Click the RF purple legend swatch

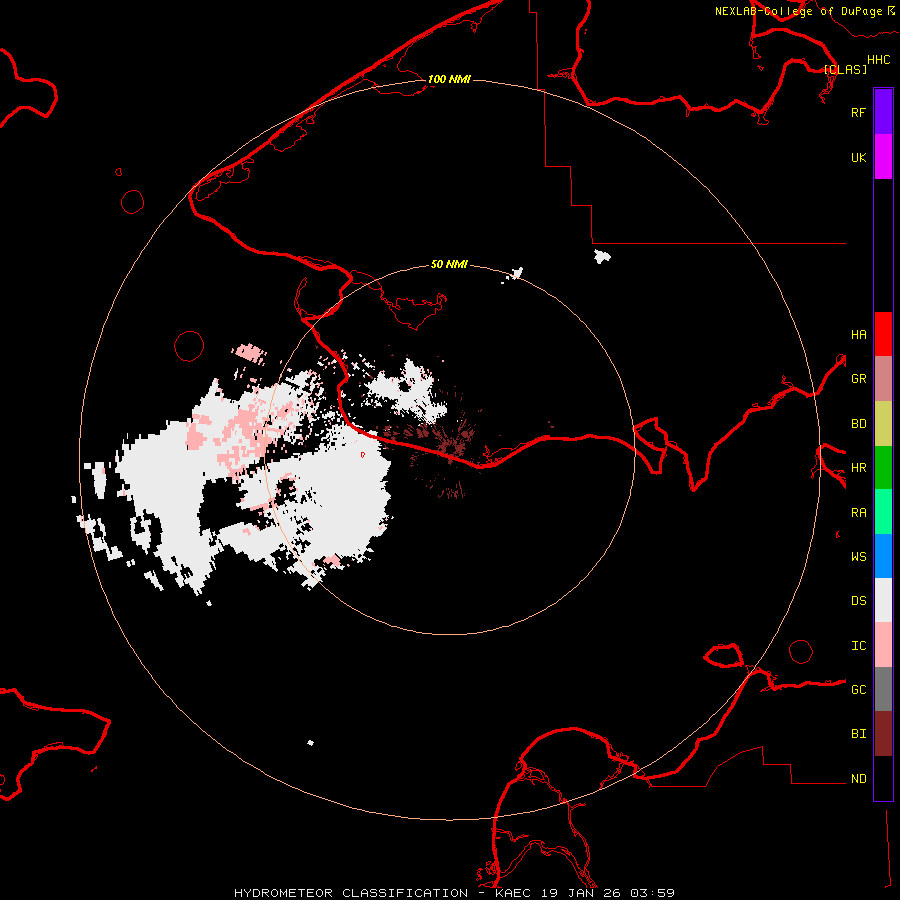coord(883,111)
